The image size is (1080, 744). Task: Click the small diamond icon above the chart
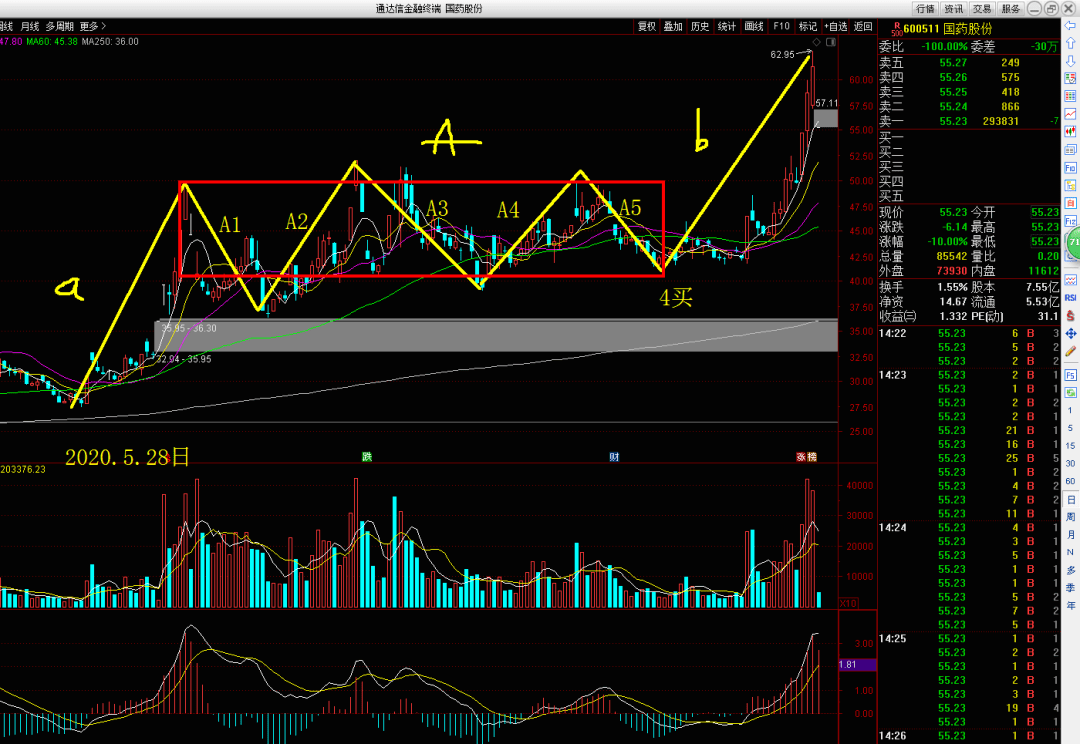point(817,42)
